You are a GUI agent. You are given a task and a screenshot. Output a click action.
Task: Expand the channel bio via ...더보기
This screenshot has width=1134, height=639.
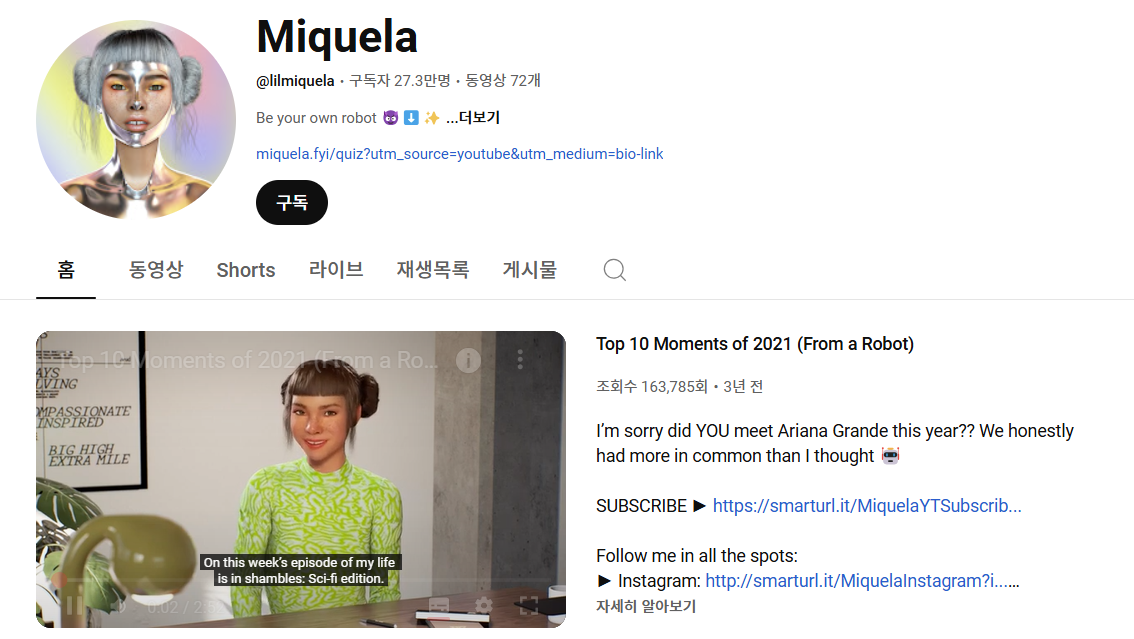(474, 117)
